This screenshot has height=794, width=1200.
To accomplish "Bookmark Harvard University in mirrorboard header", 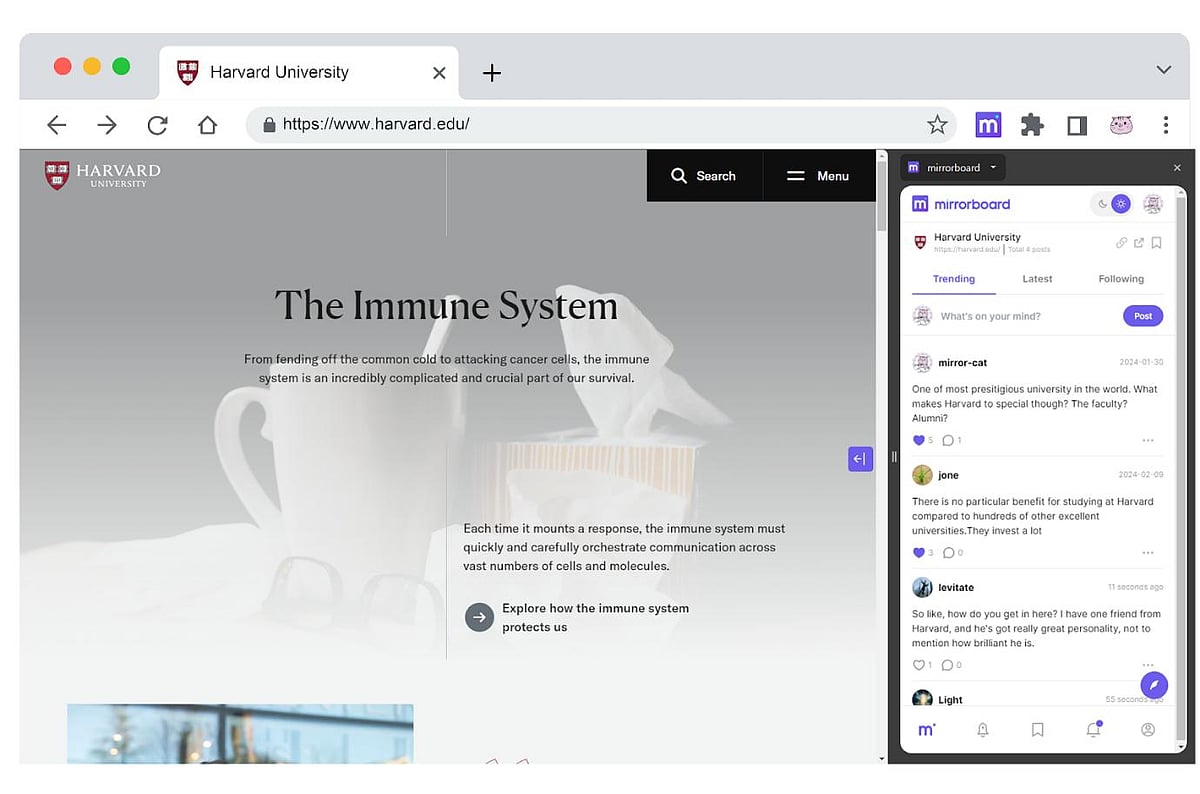I will click(1156, 243).
